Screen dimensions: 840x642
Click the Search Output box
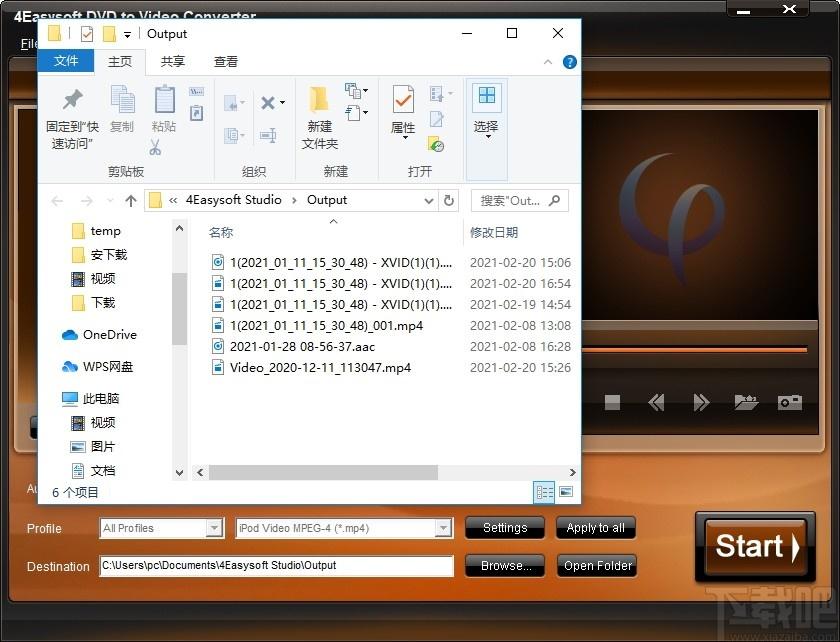click(x=520, y=200)
